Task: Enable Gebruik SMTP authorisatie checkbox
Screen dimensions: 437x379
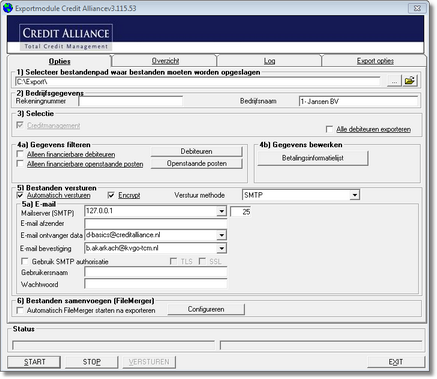Action: pyautogui.click(x=25, y=261)
